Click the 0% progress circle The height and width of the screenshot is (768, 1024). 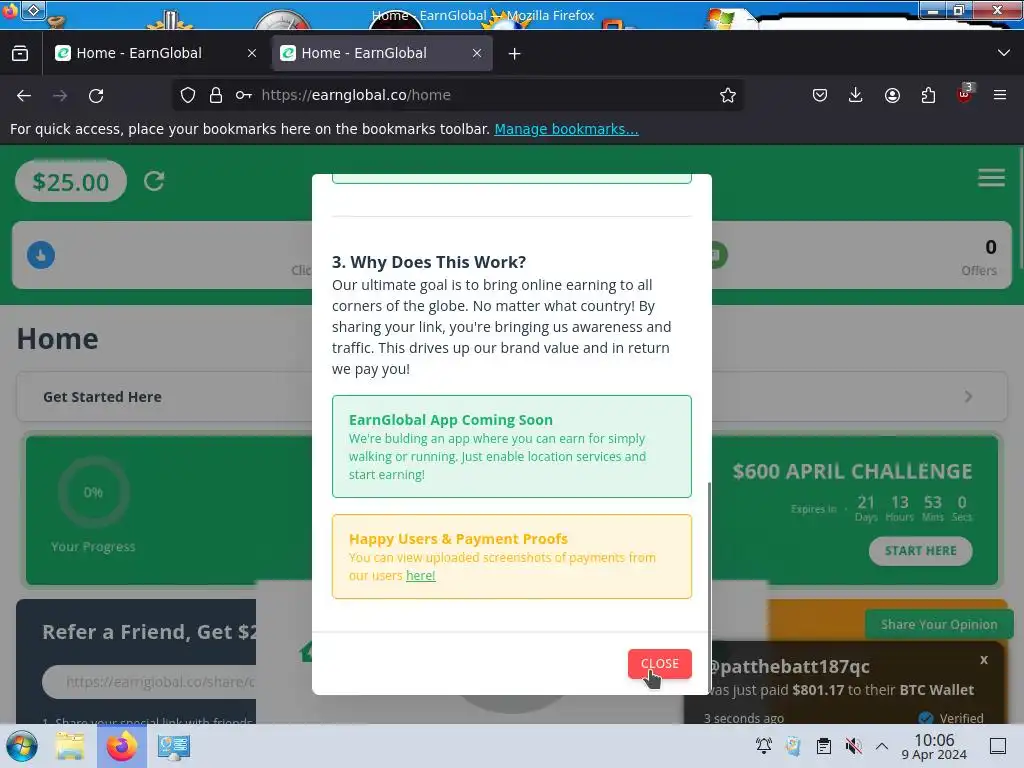93,492
